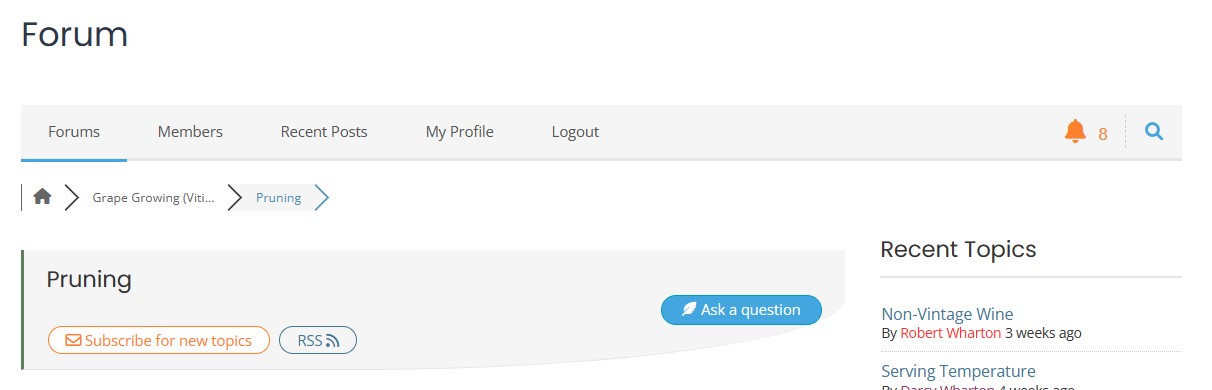Click the notification count 8
The width and height of the screenshot is (1212, 390).
click(1103, 133)
